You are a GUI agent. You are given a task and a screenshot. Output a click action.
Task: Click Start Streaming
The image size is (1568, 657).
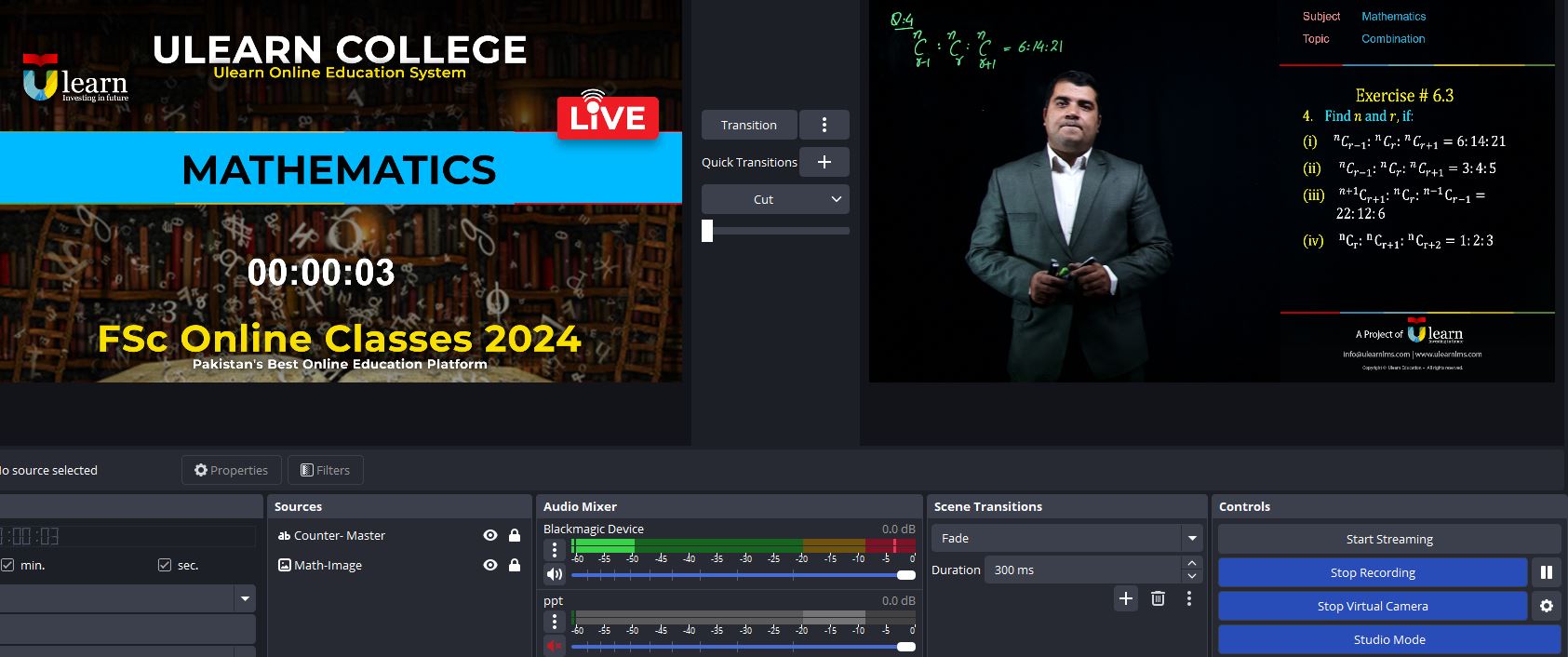[x=1389, y=539]
